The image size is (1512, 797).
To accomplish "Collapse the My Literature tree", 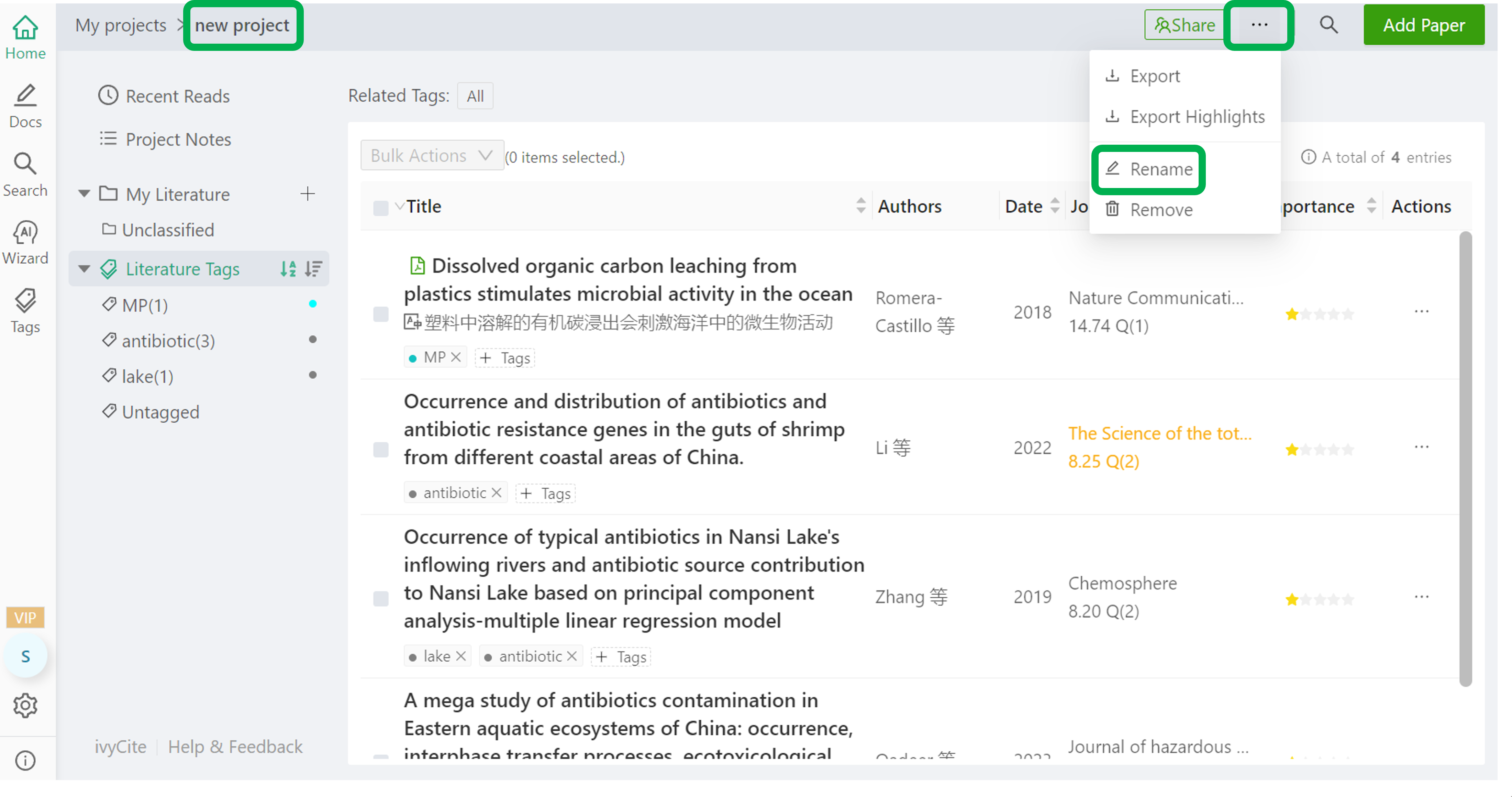I will (x=84, y=194).
